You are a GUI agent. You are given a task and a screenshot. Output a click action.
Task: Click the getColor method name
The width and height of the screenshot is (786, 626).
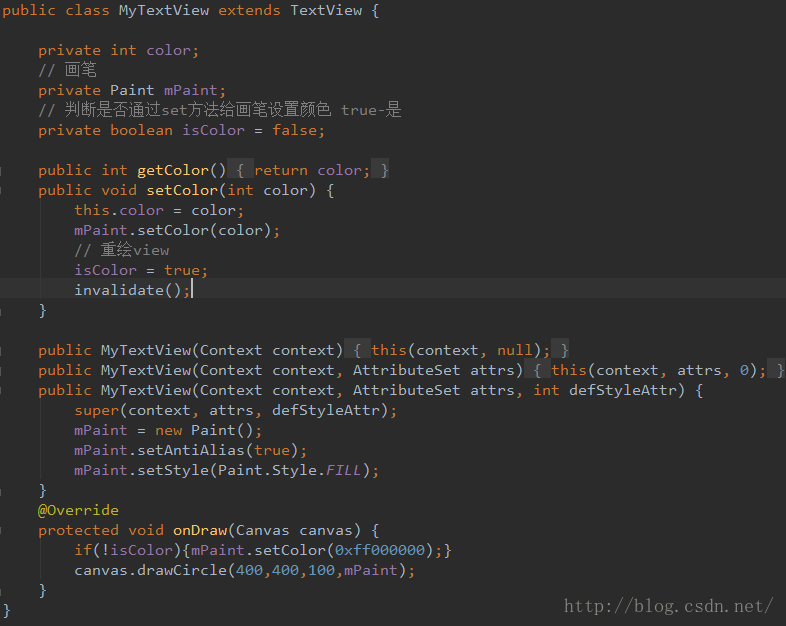point(173,170)
